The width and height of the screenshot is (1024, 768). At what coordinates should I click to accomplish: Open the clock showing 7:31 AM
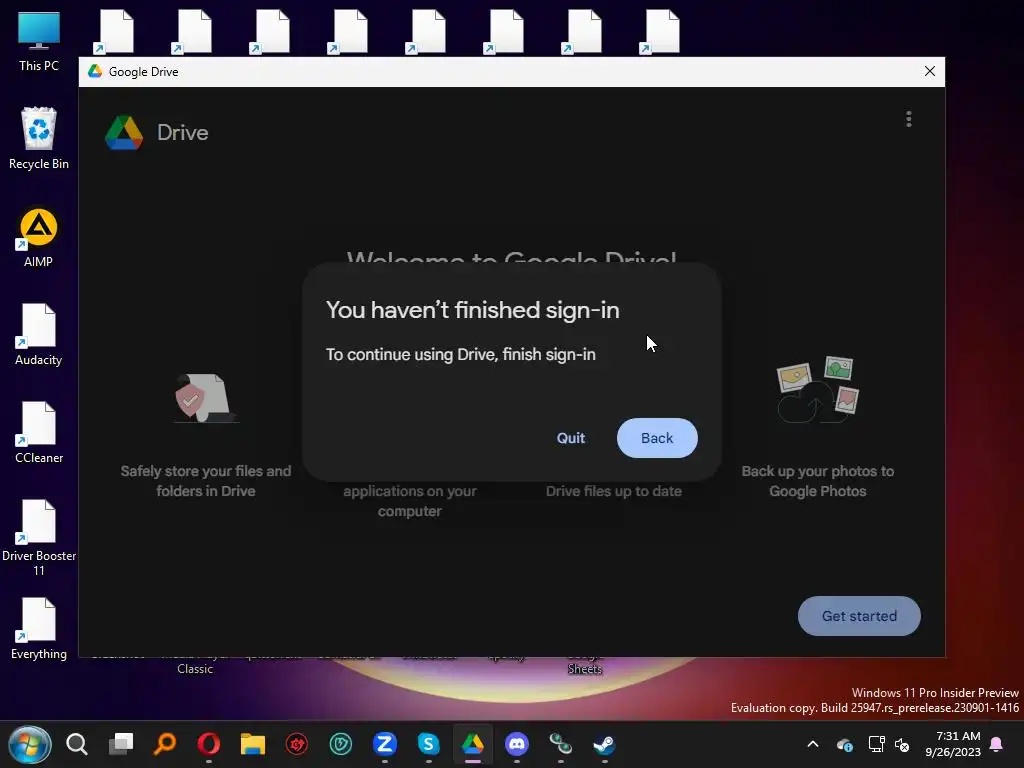tap(953, 744)
